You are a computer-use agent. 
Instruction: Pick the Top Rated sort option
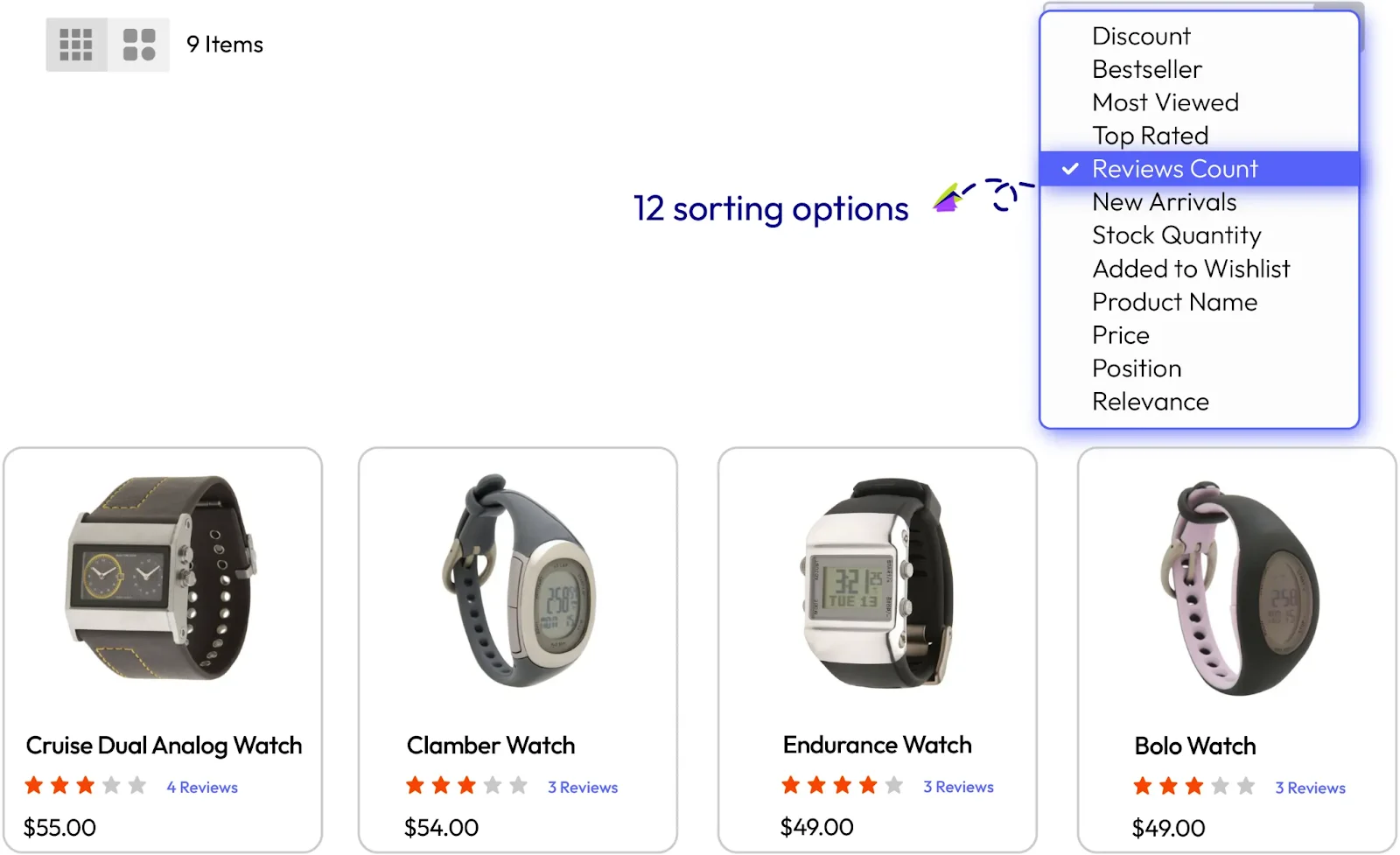pos(1150,137)
